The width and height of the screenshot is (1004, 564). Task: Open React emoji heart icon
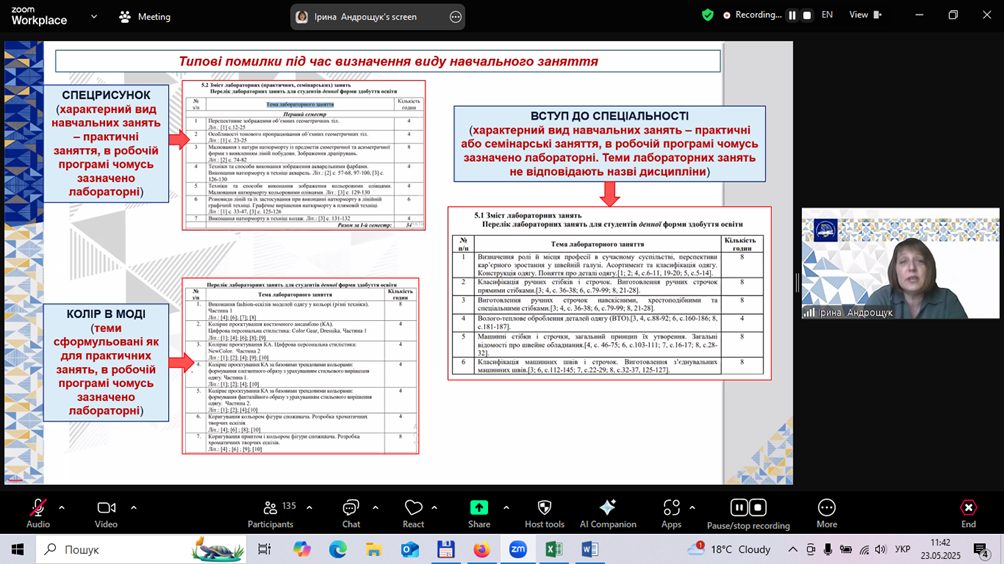[413, 508]
